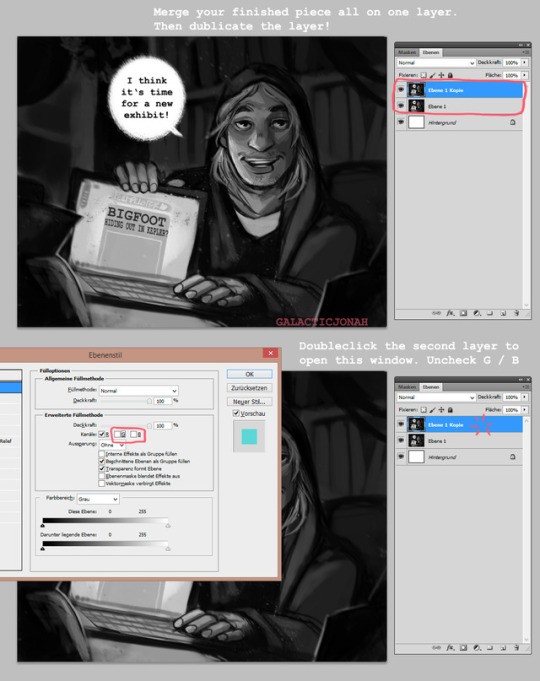
Task: Open panel flyout menu in lower Ebenen panel
Action: [526, 387]
